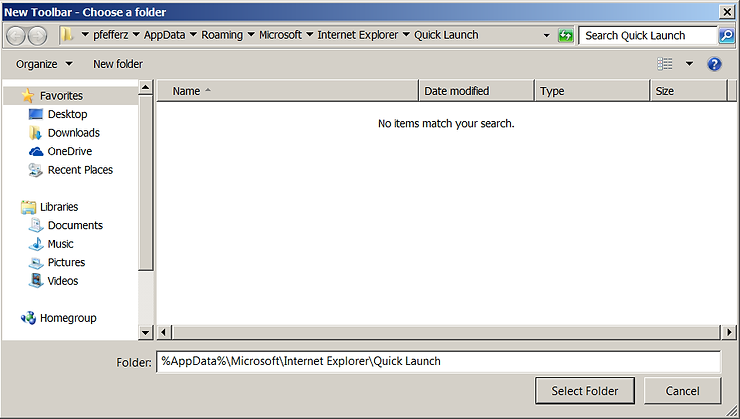The width and height of the screenshot is (740, 419).
Task: Open the view options dropdown arrow
Action: [x=689, y=64]
